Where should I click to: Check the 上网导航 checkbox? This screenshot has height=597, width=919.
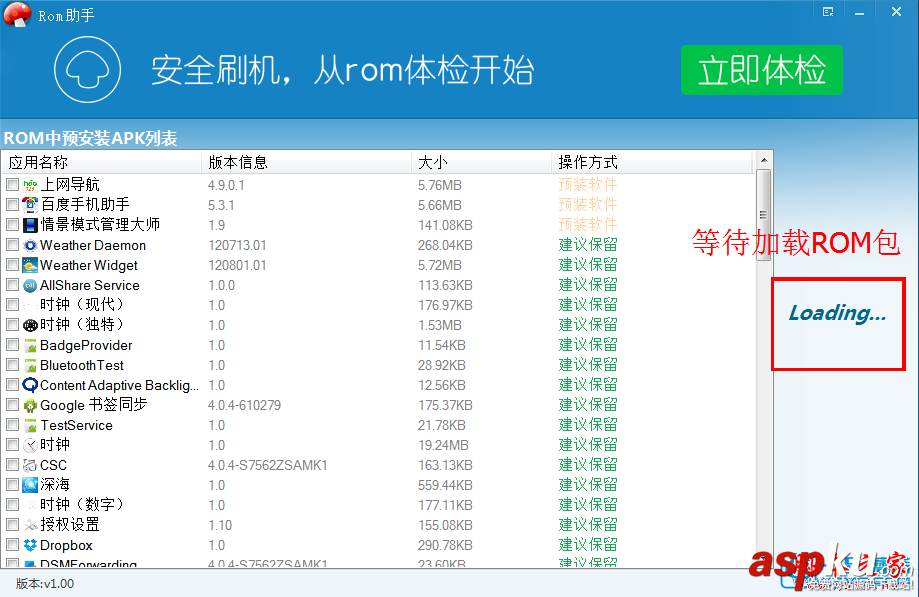pos(11,184)
